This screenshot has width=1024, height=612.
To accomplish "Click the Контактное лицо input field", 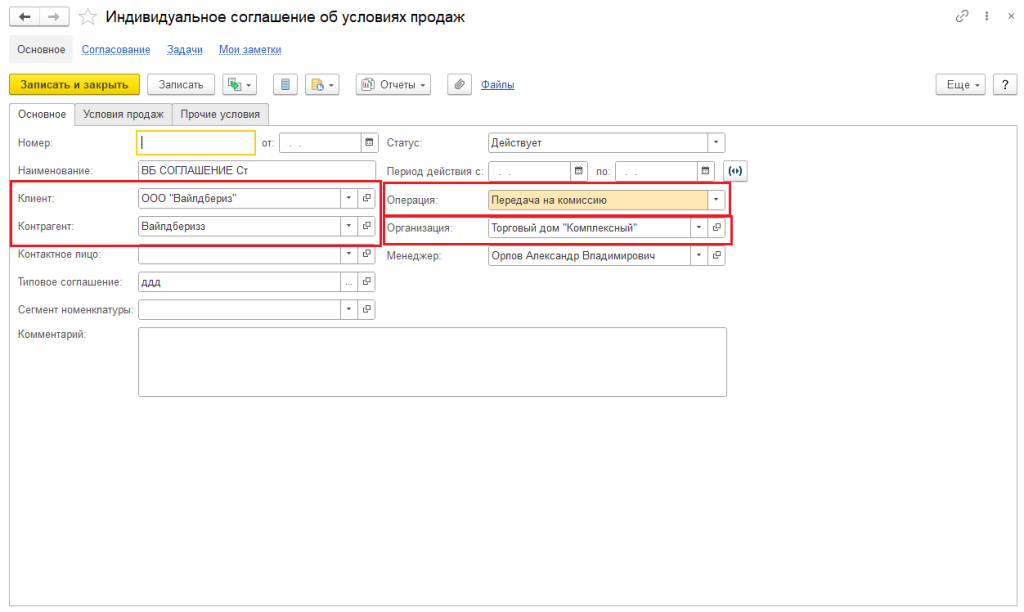I will coord(239,253).
